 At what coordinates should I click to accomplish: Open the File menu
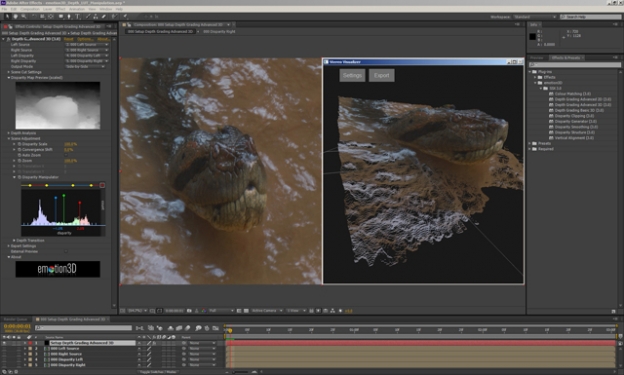point(4,9)
